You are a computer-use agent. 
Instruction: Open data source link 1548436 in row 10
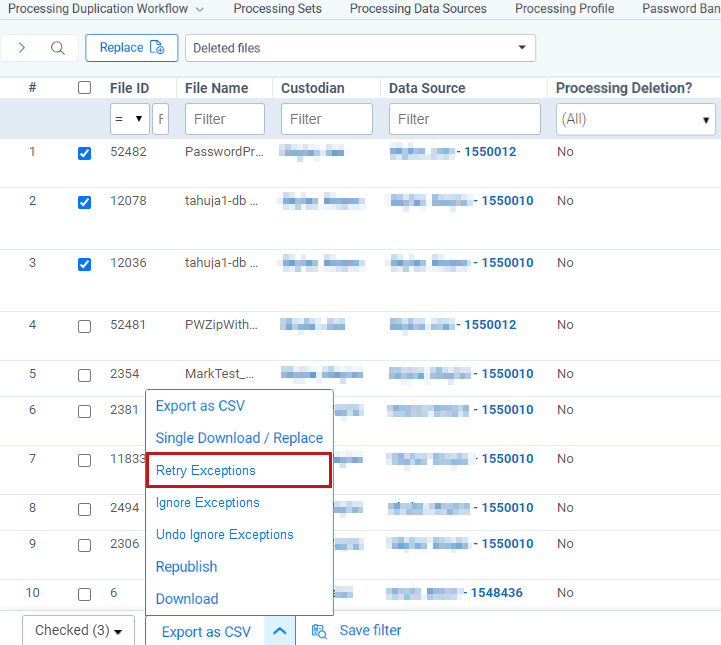tap(497, 593)
